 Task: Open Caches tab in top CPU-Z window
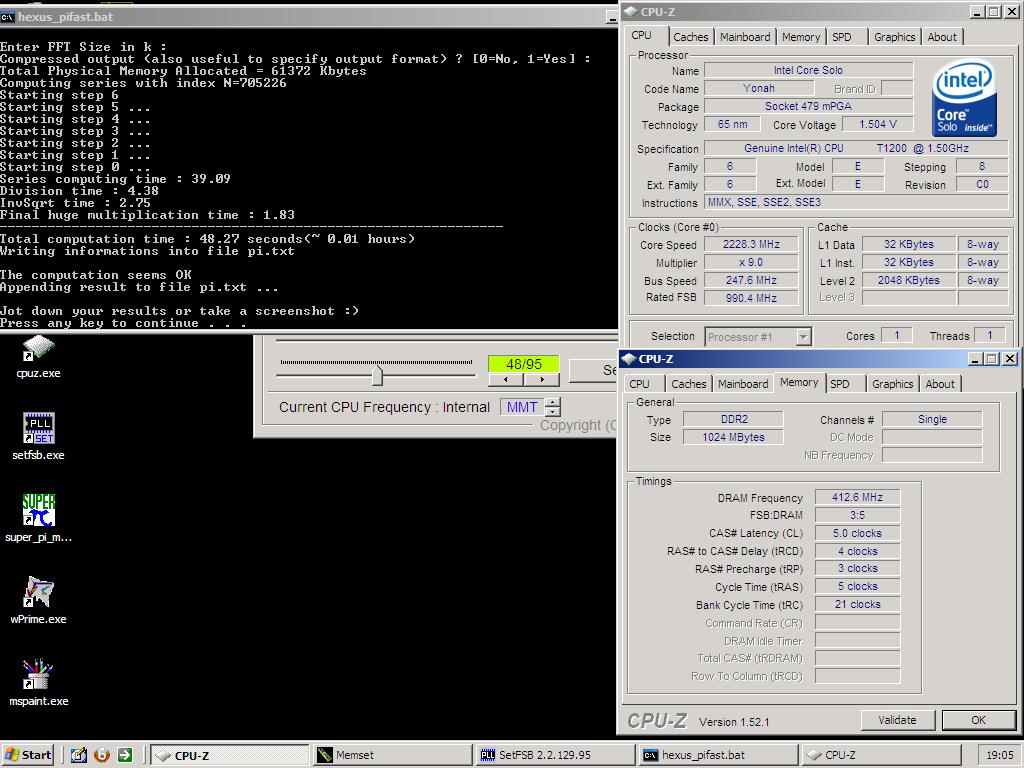(x=690, y=37)
